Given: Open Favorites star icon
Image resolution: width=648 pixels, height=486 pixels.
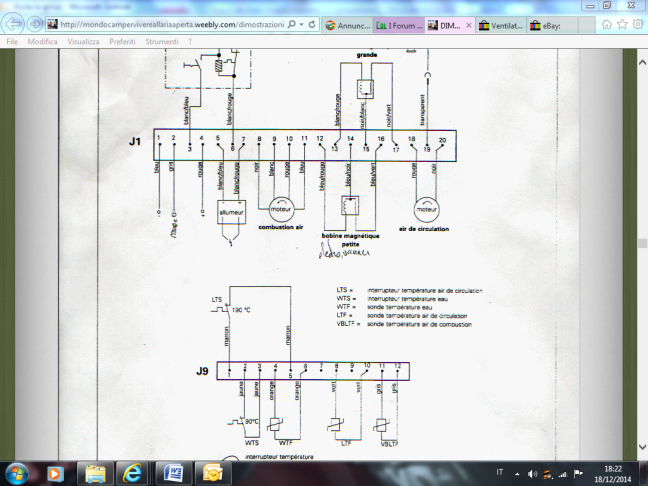Looking at the screenshot, I should click(621, 25).
